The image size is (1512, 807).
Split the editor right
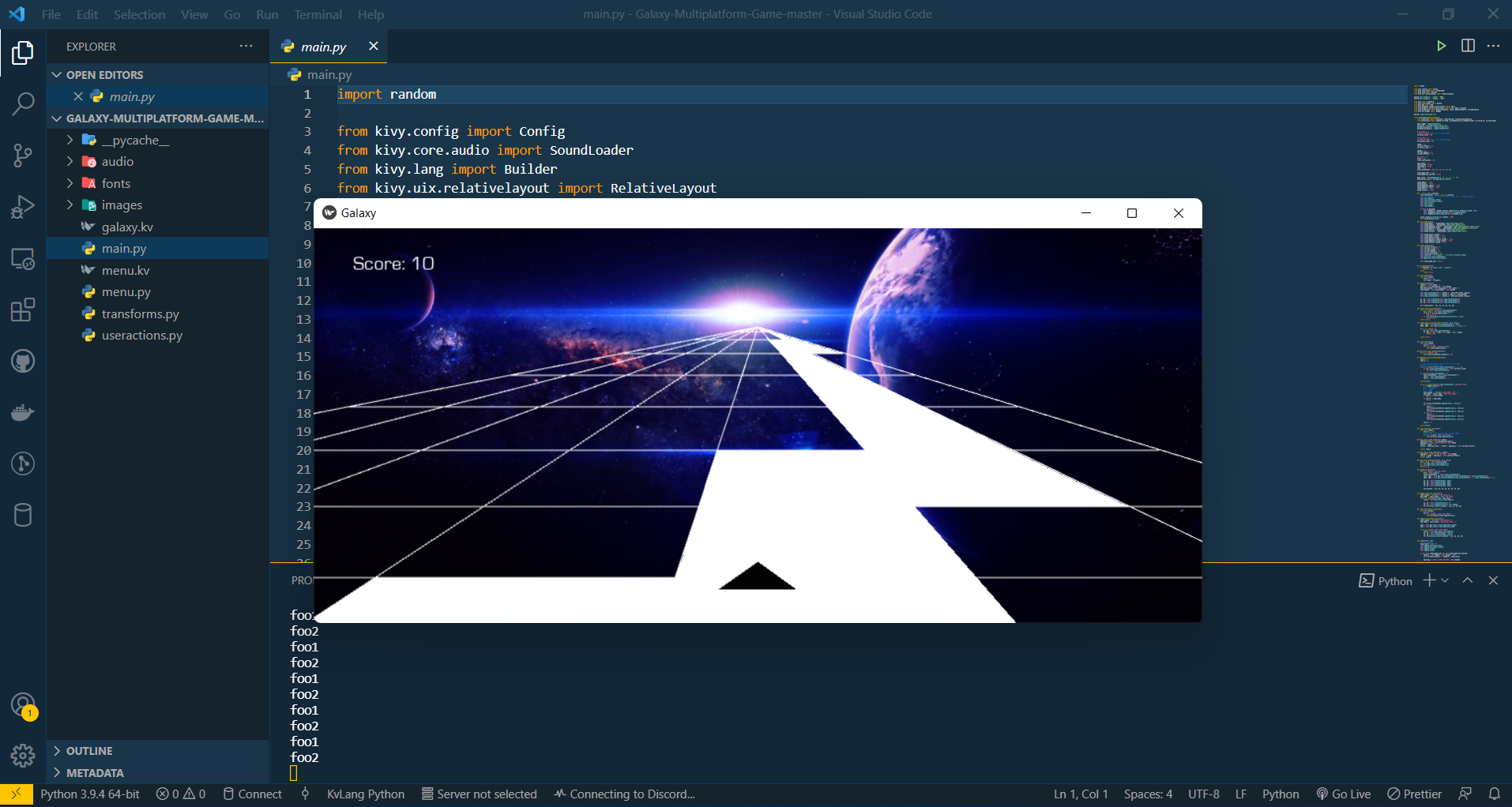[x=1468, y=46]
